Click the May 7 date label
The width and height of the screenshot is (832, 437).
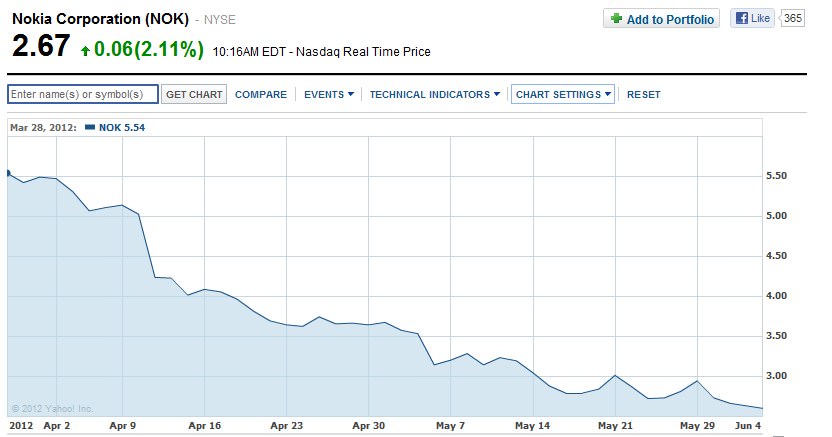(450, 425)
